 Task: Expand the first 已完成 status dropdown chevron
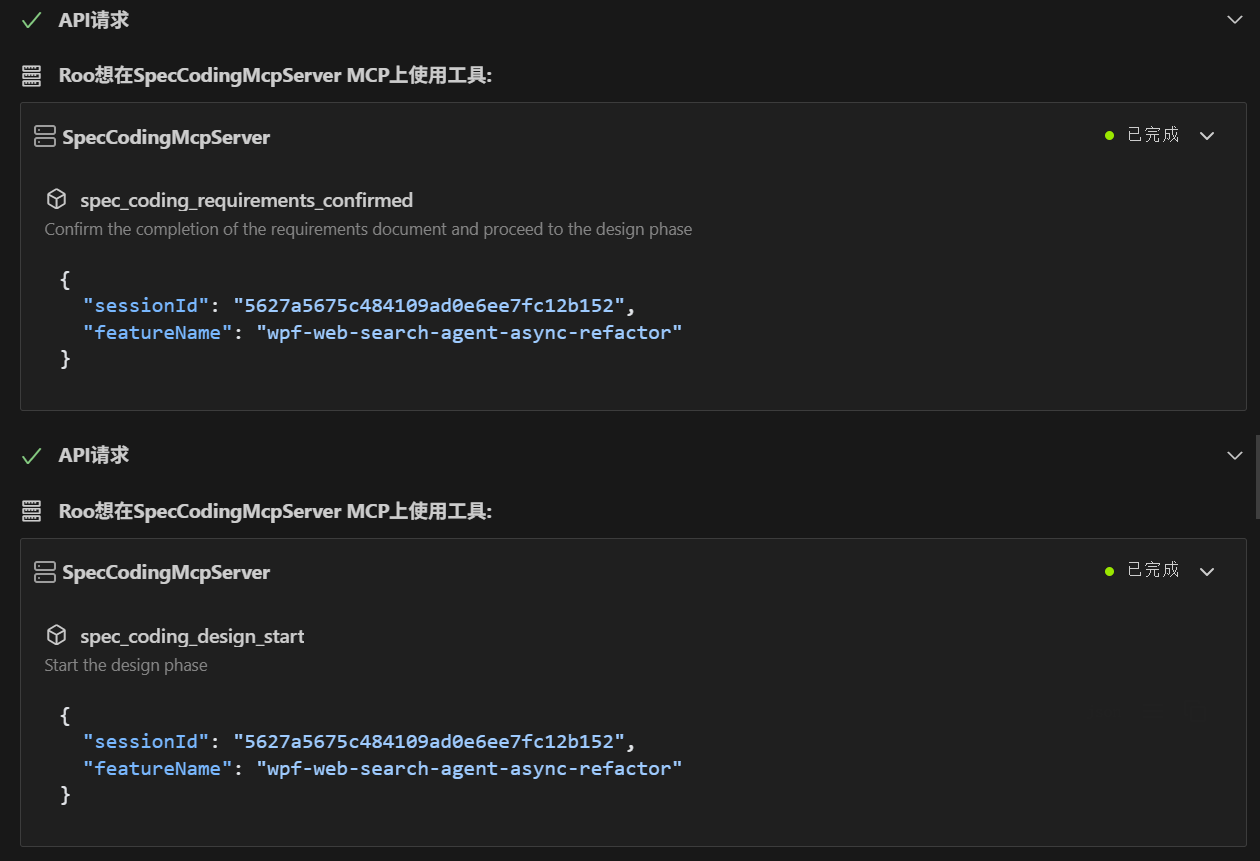click(x=1207, y=136)
